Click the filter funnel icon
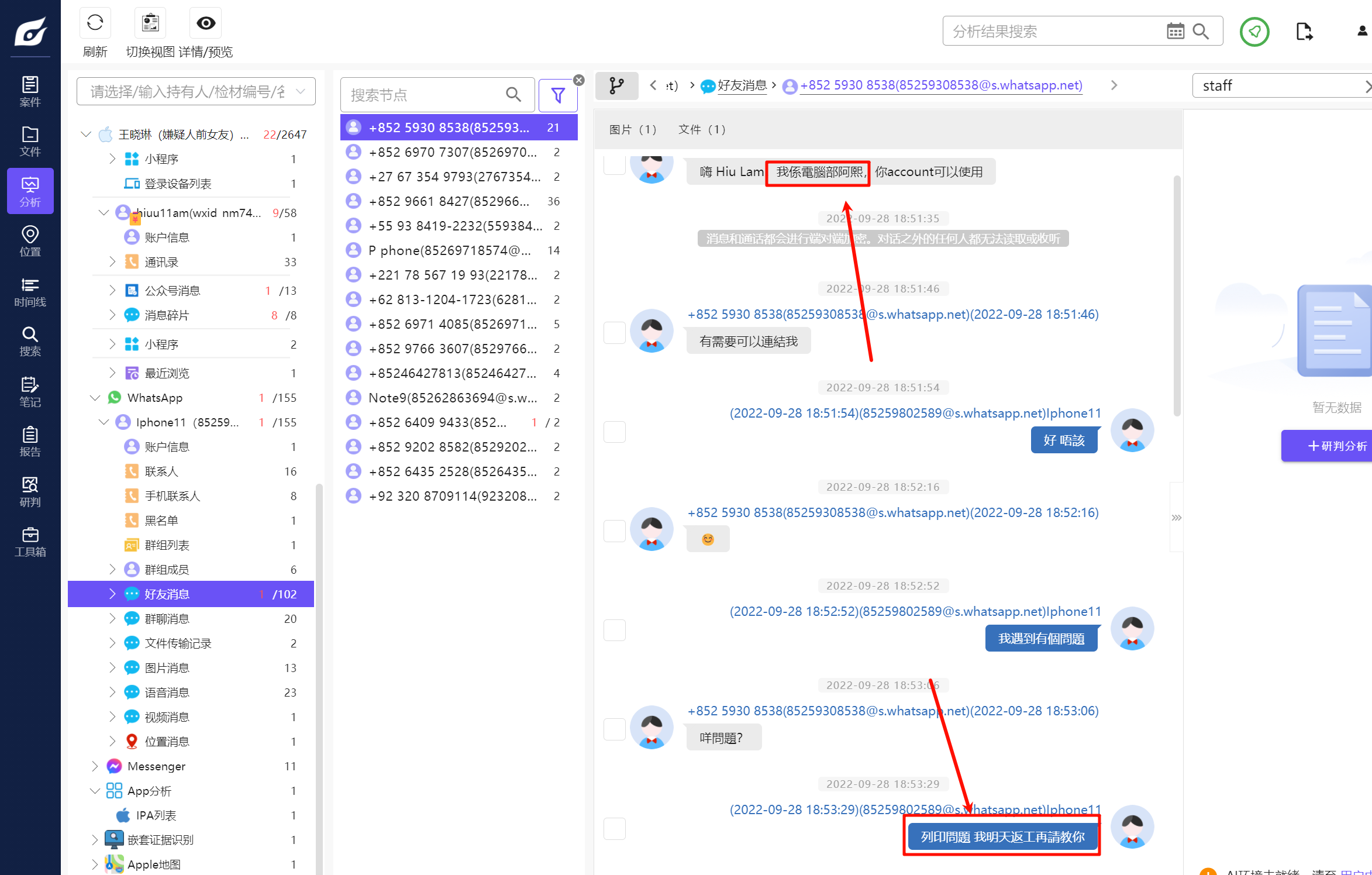 [558, 95]
